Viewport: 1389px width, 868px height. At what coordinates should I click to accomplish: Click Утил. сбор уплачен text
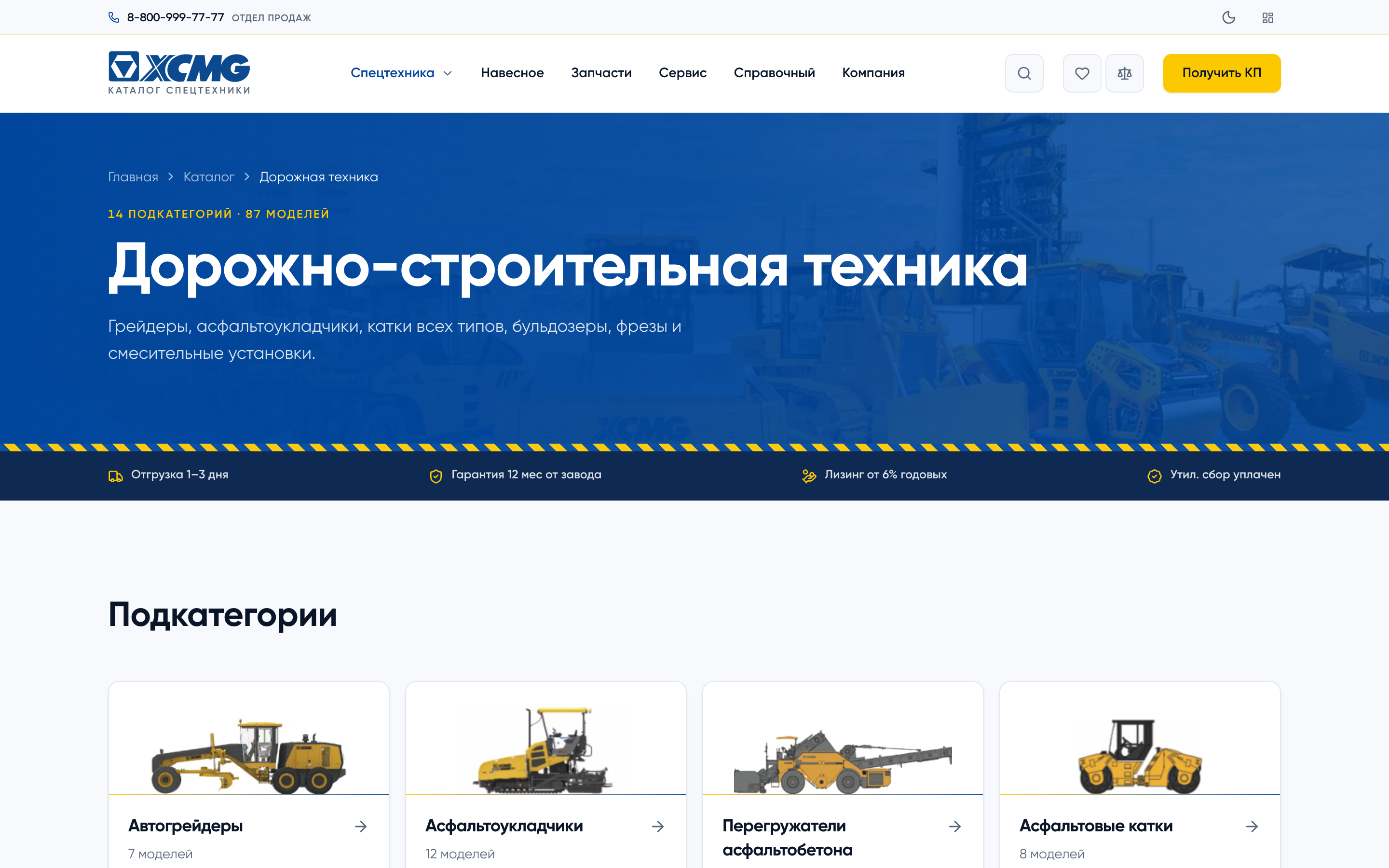tap(1226, 475)
